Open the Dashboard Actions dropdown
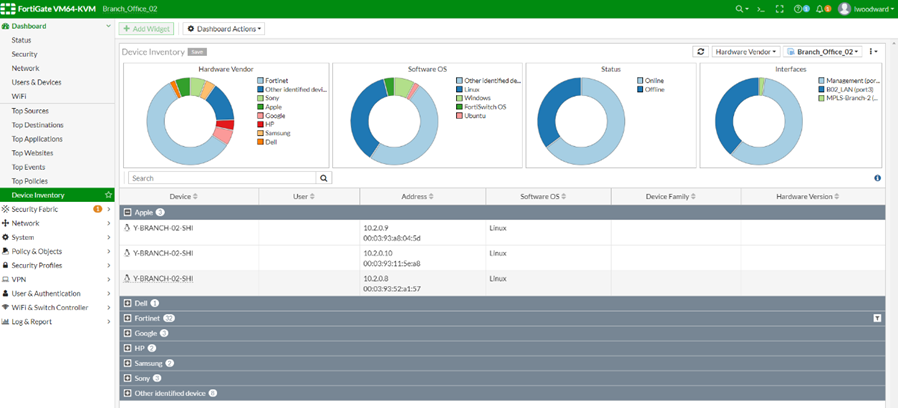This screenshot has height=408, width=898. pos(223,29)
